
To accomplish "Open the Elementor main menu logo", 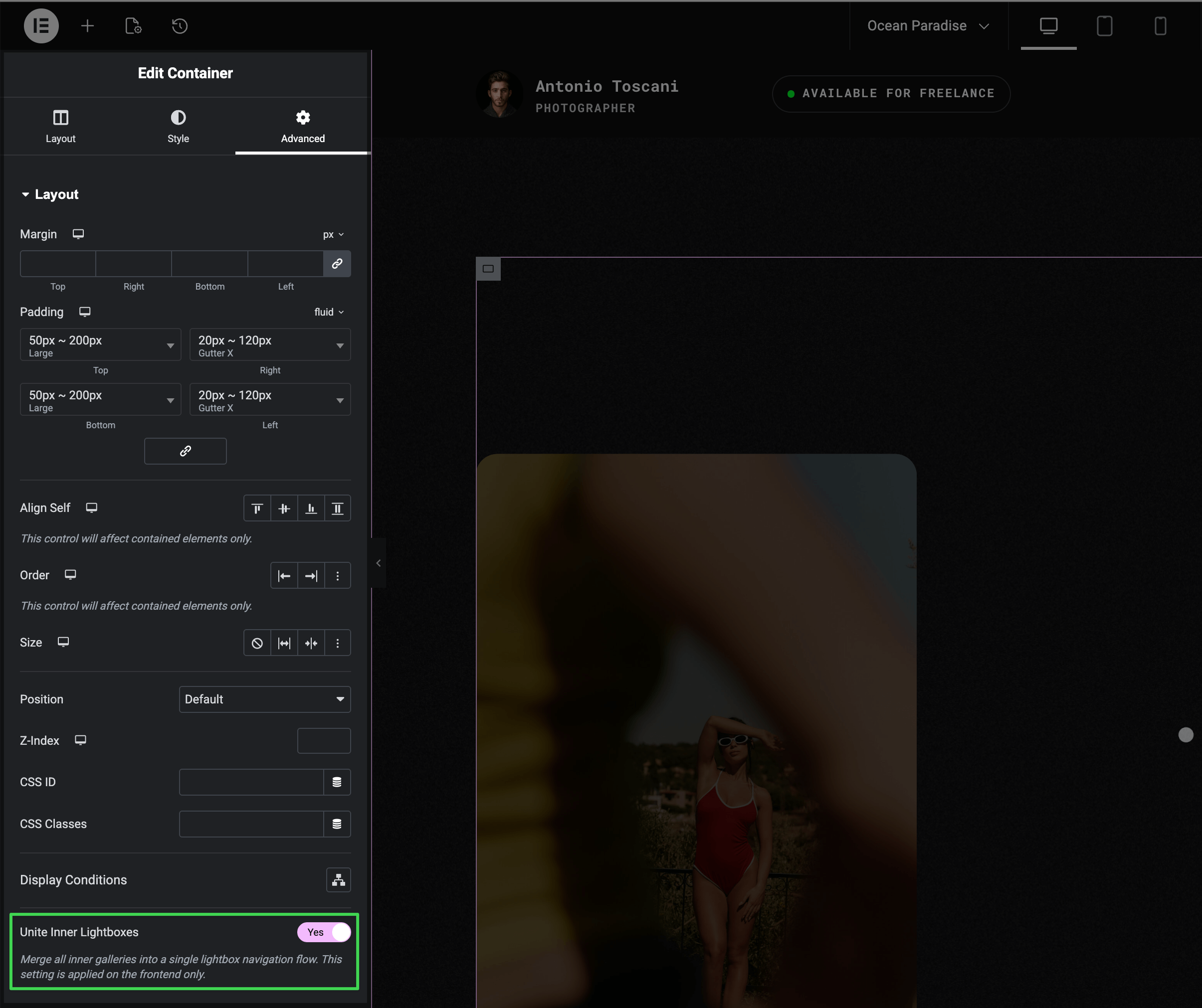I will pyautogui.click(x=40, y=26).
